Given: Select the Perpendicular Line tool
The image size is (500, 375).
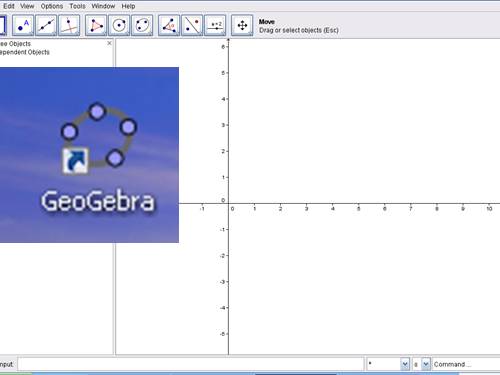Looking at the screenshot, I should click(69, 25).
